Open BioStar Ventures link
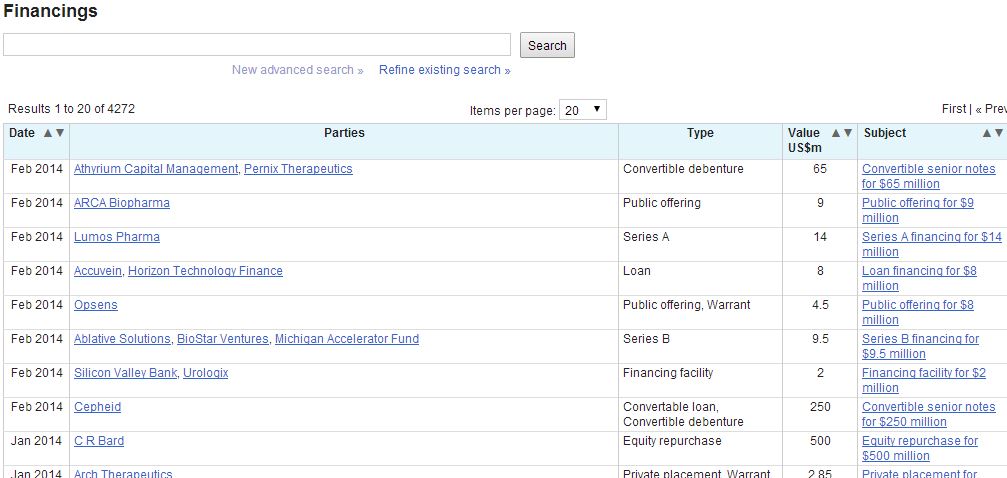The height and width of the screenshot is (478, 1007). click(x=222, y=339)
